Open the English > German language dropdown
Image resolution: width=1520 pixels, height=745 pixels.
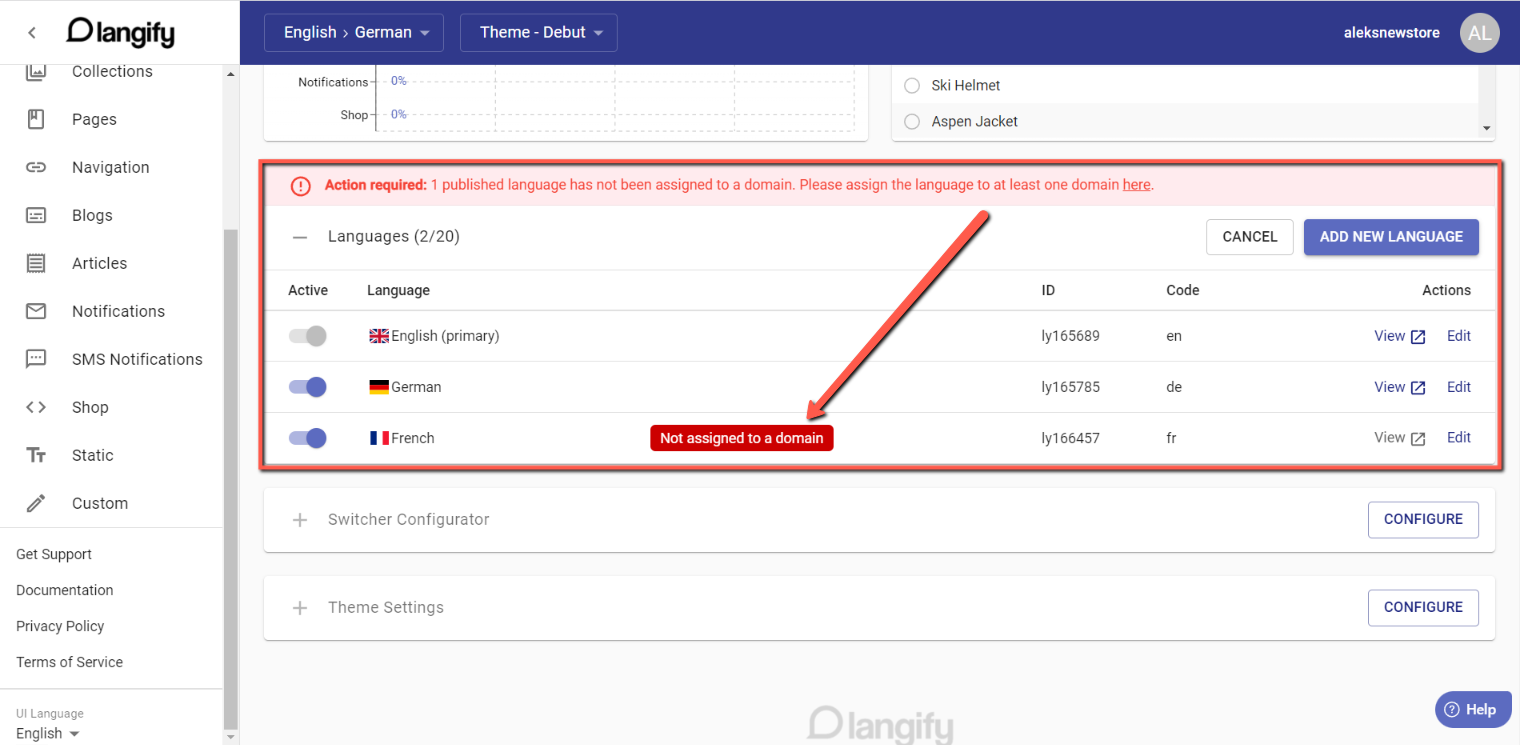(354, 32)
